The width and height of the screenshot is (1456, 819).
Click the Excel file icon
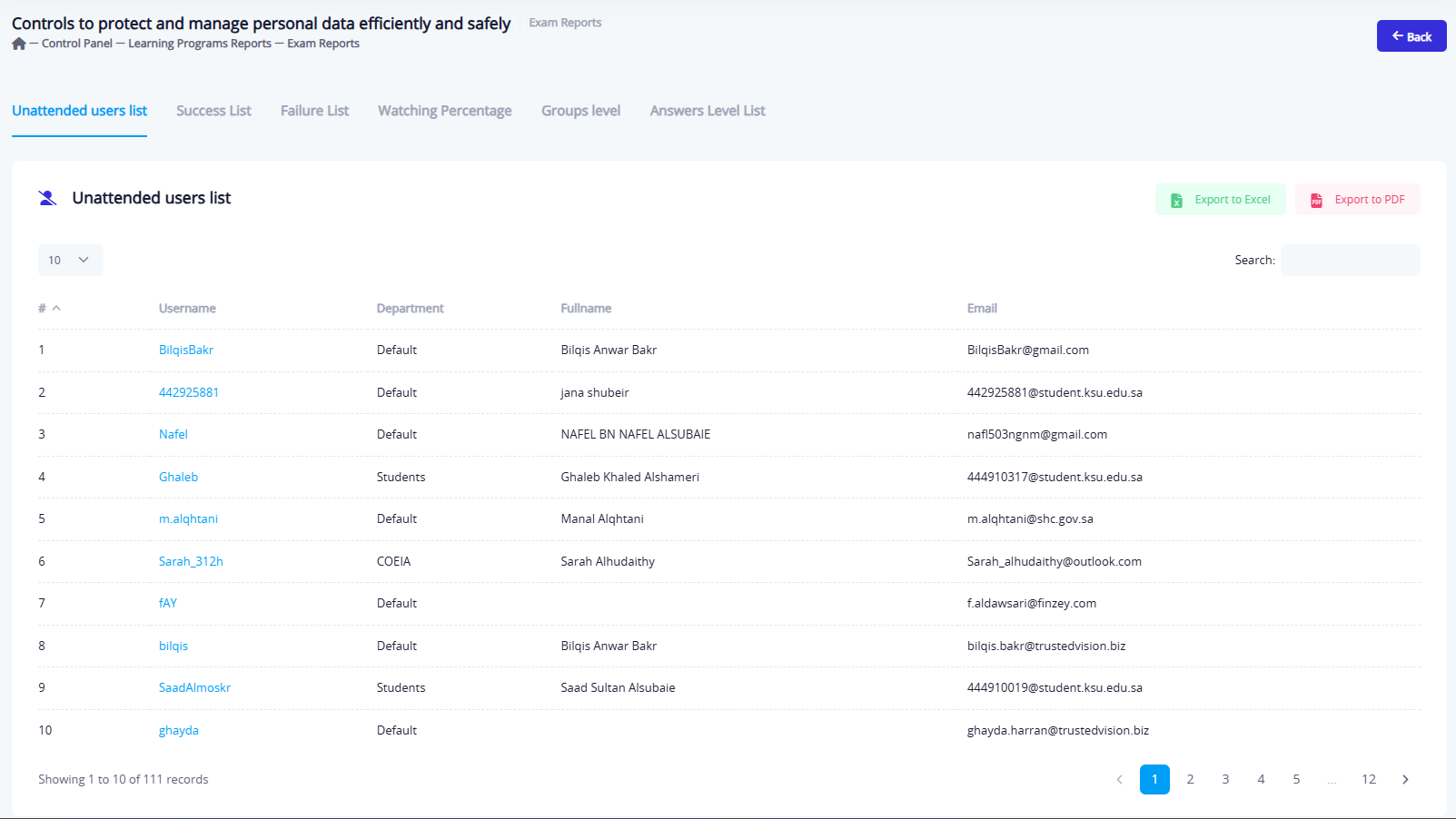tap(1176, 200)
